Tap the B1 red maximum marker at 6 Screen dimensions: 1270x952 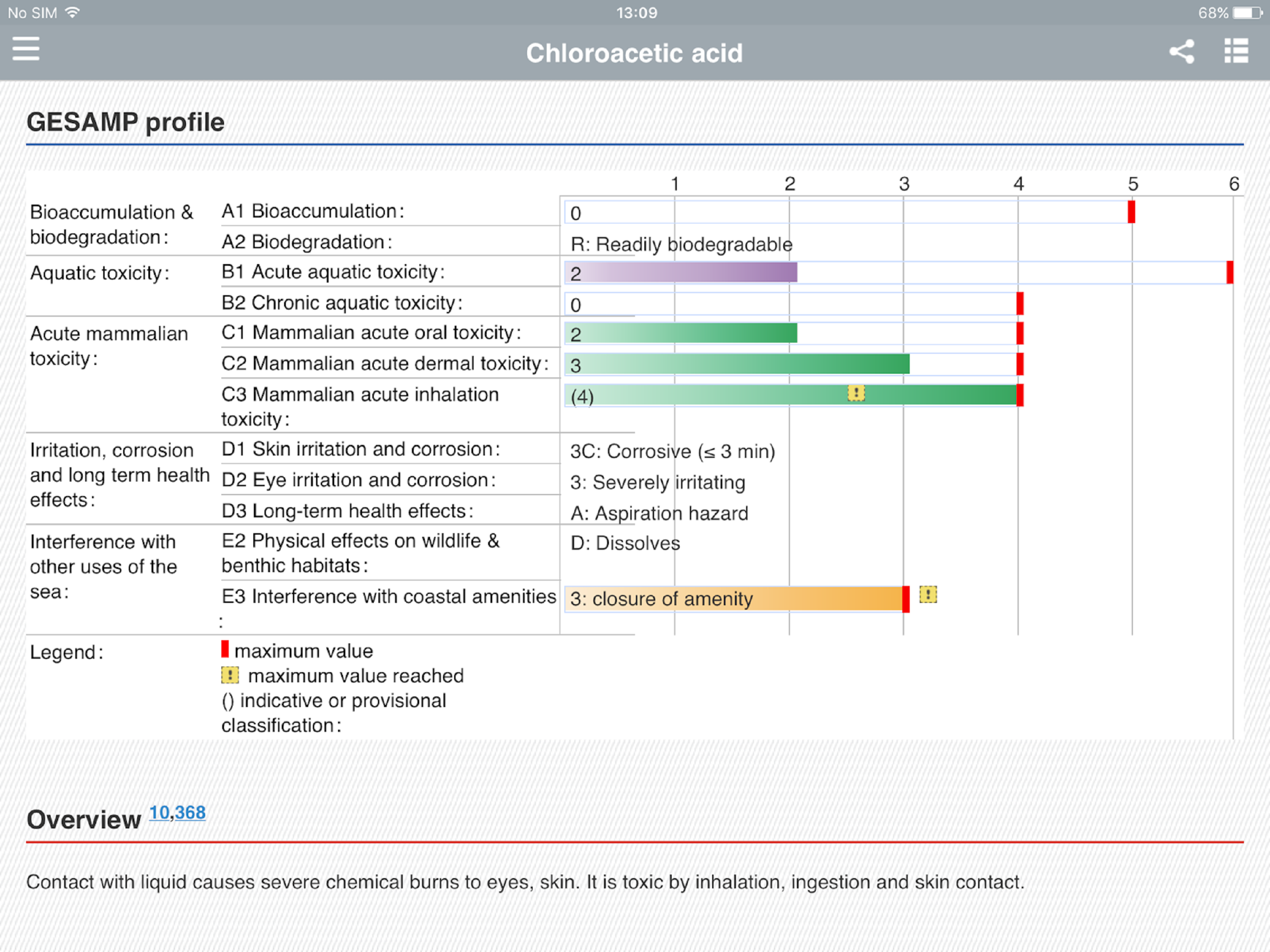[x=1230, y=272]
